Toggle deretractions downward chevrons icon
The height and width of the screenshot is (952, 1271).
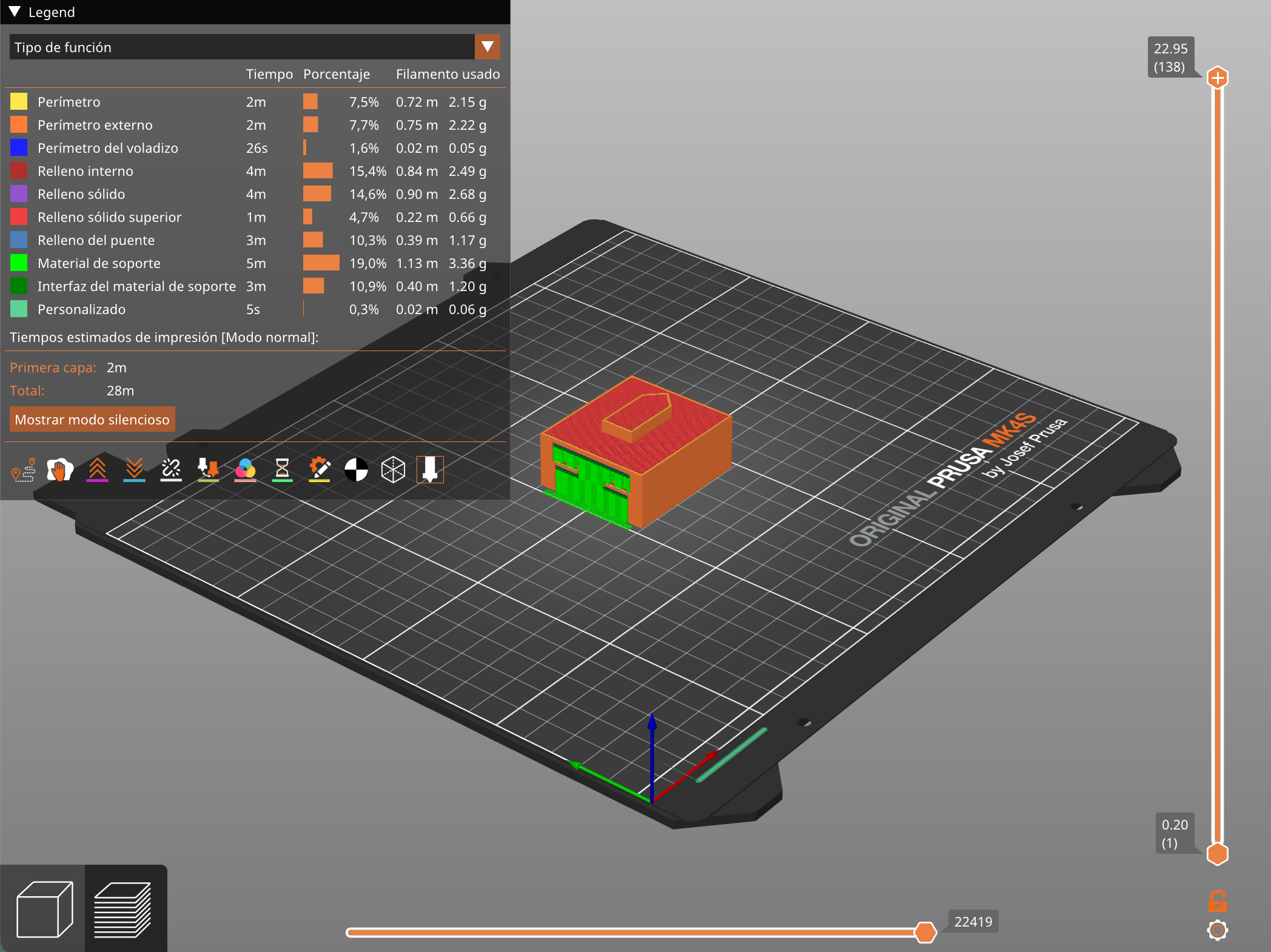134,470
